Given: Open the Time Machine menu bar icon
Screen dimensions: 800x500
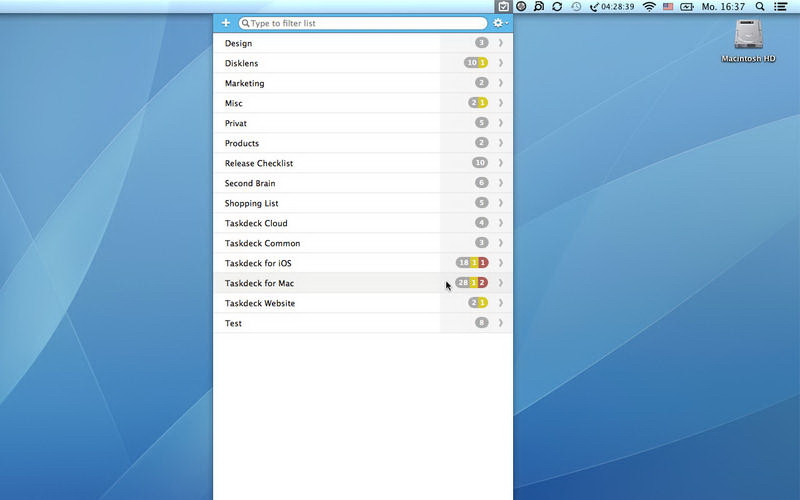Looking at the screenshot, I should [x=576, y=7].
